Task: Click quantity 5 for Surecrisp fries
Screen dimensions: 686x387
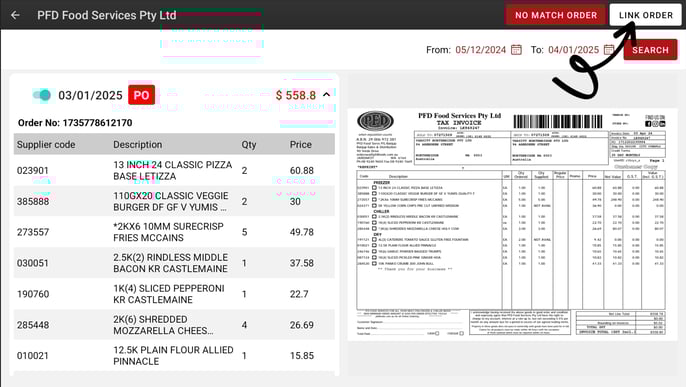Action: (245, 232)
